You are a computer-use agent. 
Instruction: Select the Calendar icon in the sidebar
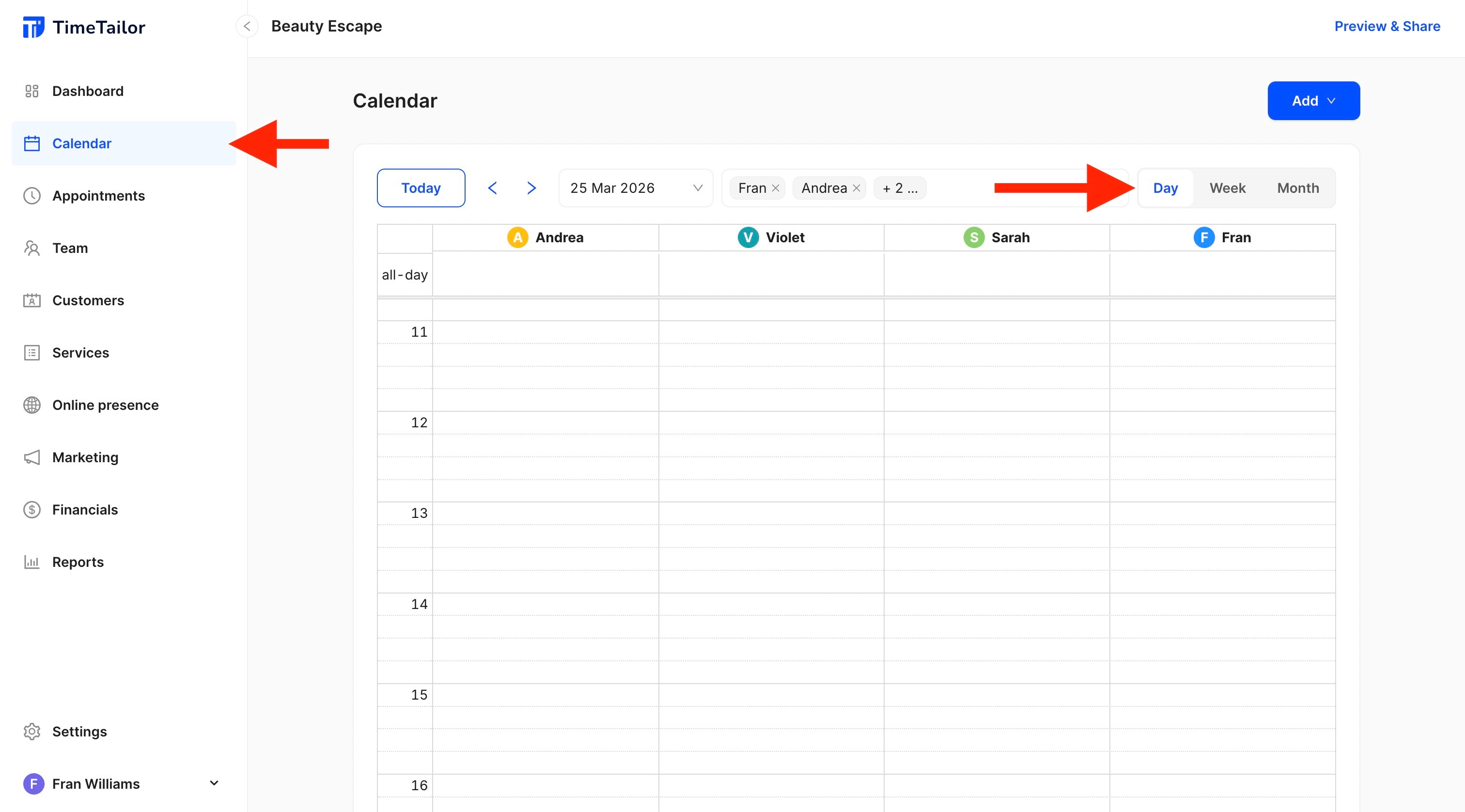pyautogui.click(x=32, y=143)
